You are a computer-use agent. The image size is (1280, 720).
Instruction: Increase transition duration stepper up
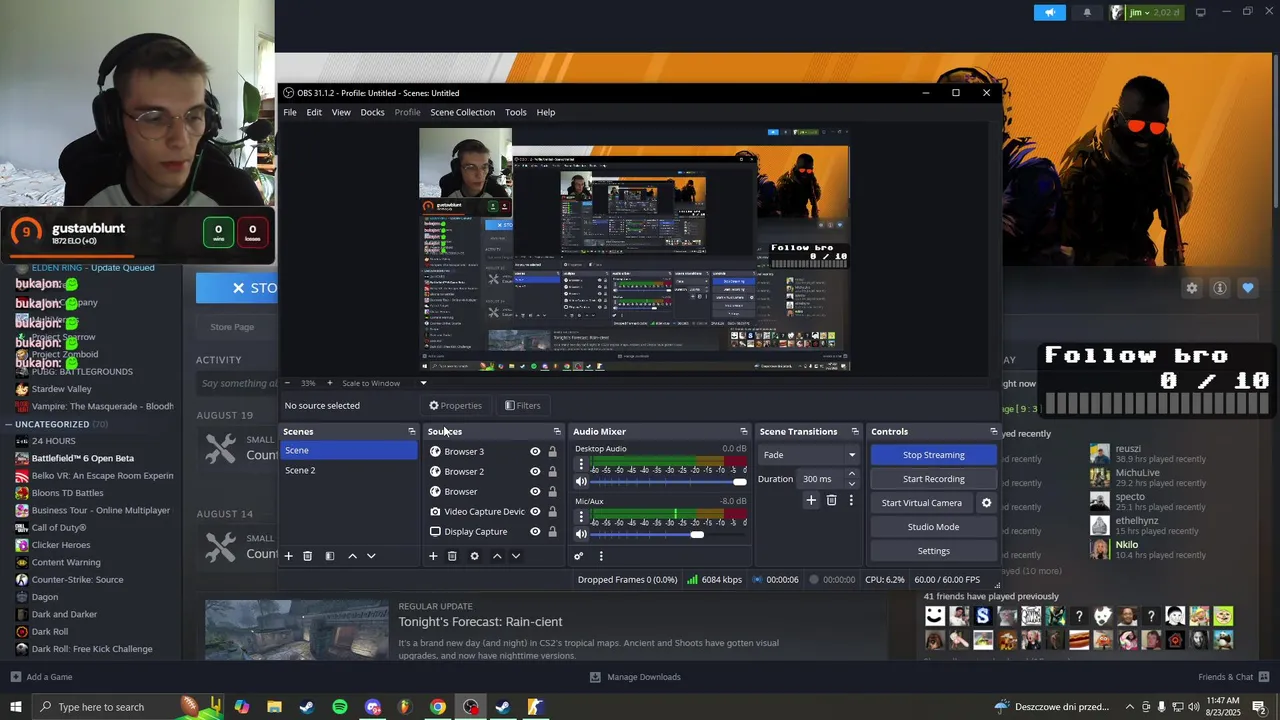[852, 474]
